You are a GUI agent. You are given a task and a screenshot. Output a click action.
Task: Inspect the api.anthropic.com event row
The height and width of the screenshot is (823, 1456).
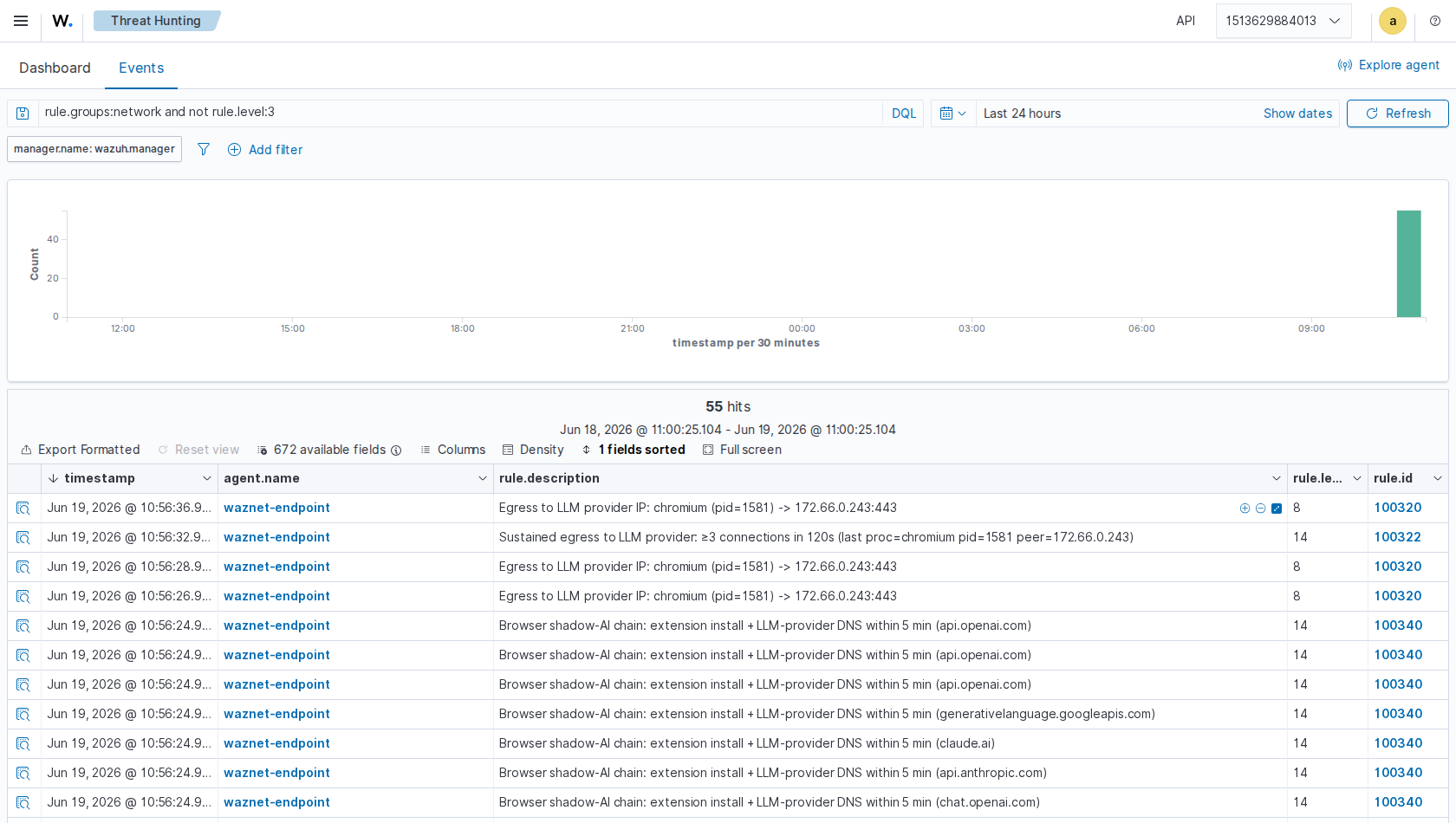click(x=23, y=774)
